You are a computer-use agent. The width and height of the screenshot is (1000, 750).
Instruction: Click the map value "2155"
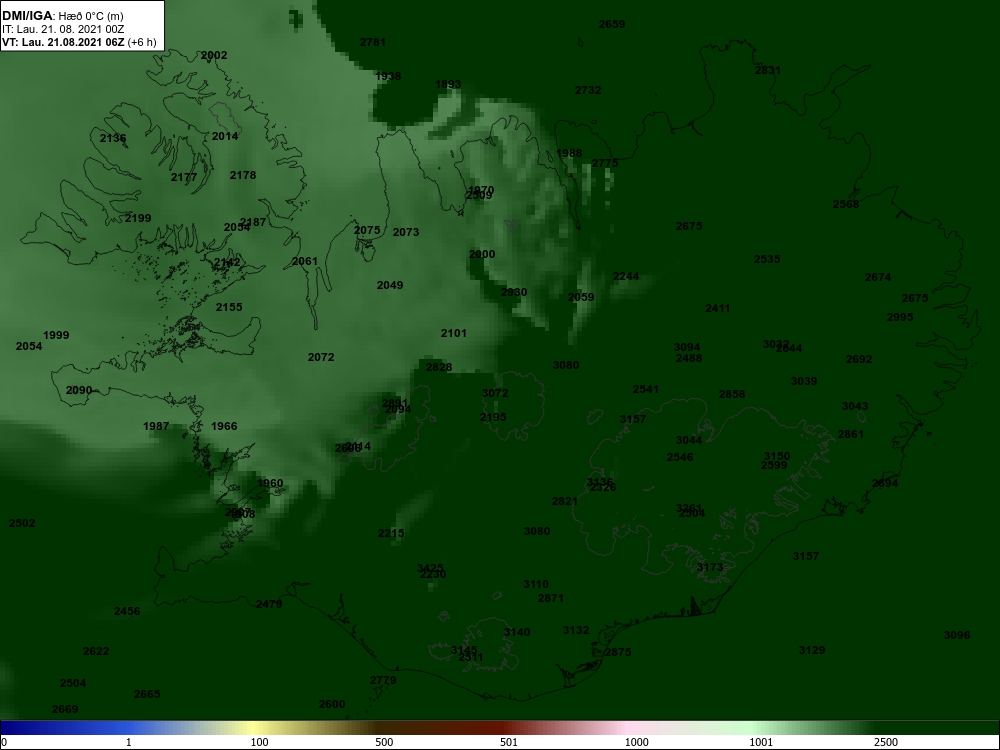228,307
